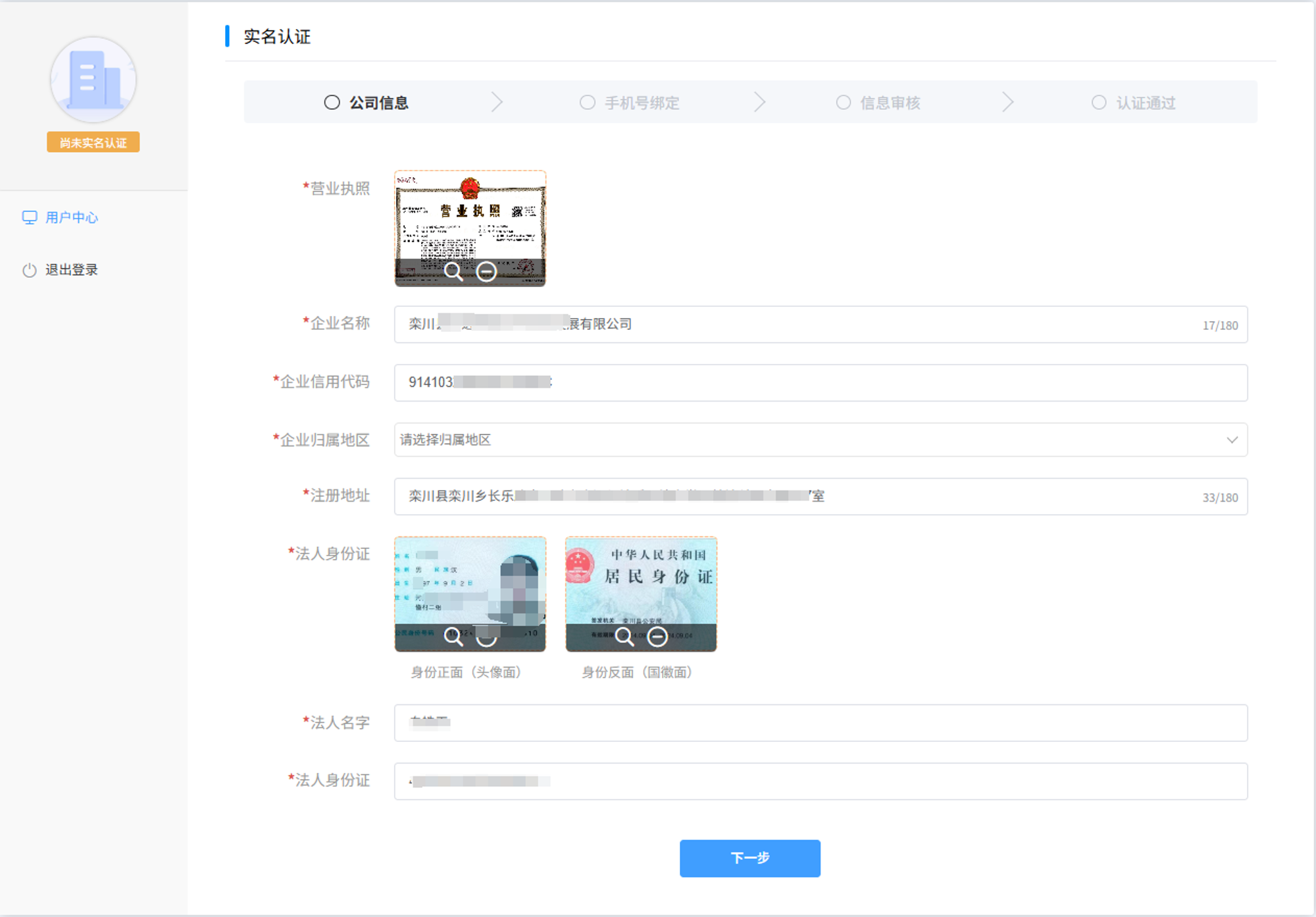Delete the ID card back image

[657, 637]
